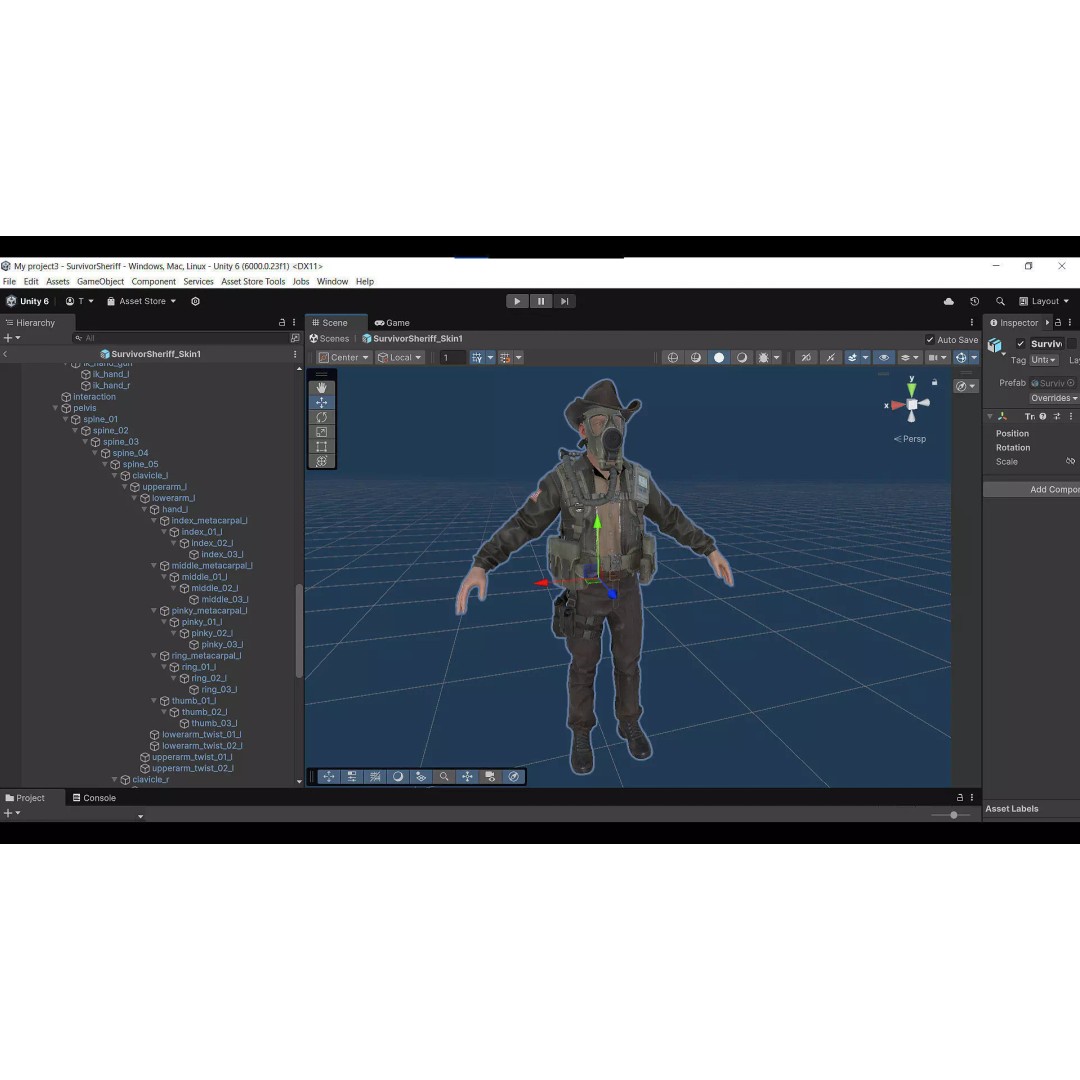Open the Layout dropdown
The width and height of the screenshot is (1080, 1080).
[x=1044, y=301]
